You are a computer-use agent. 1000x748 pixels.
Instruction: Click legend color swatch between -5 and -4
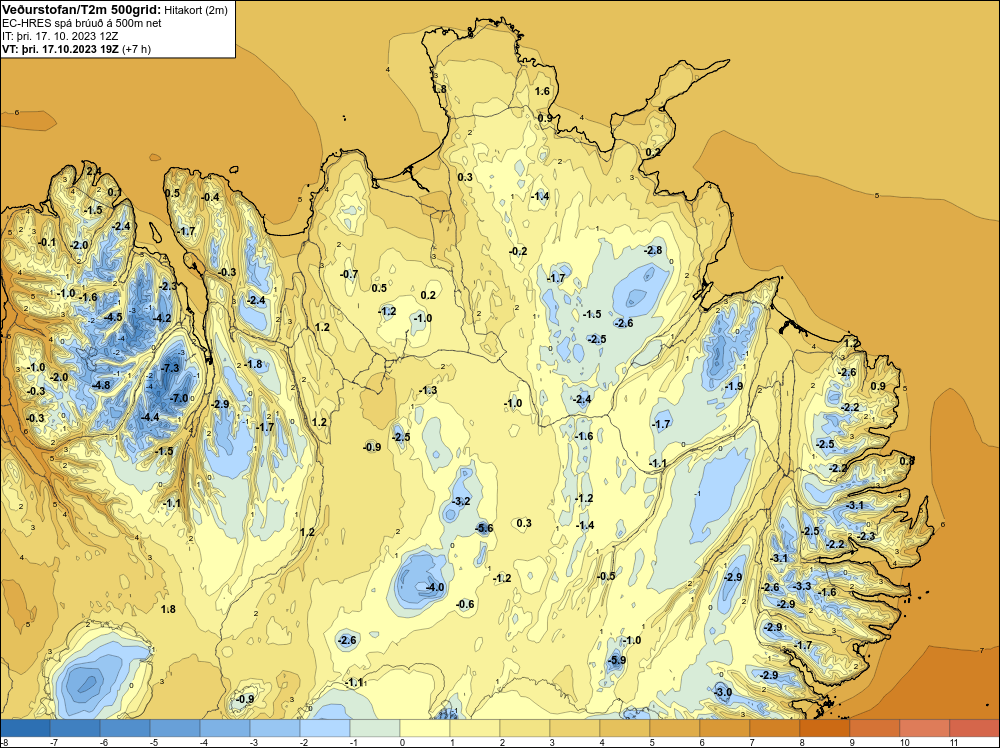tap(175, 728)
